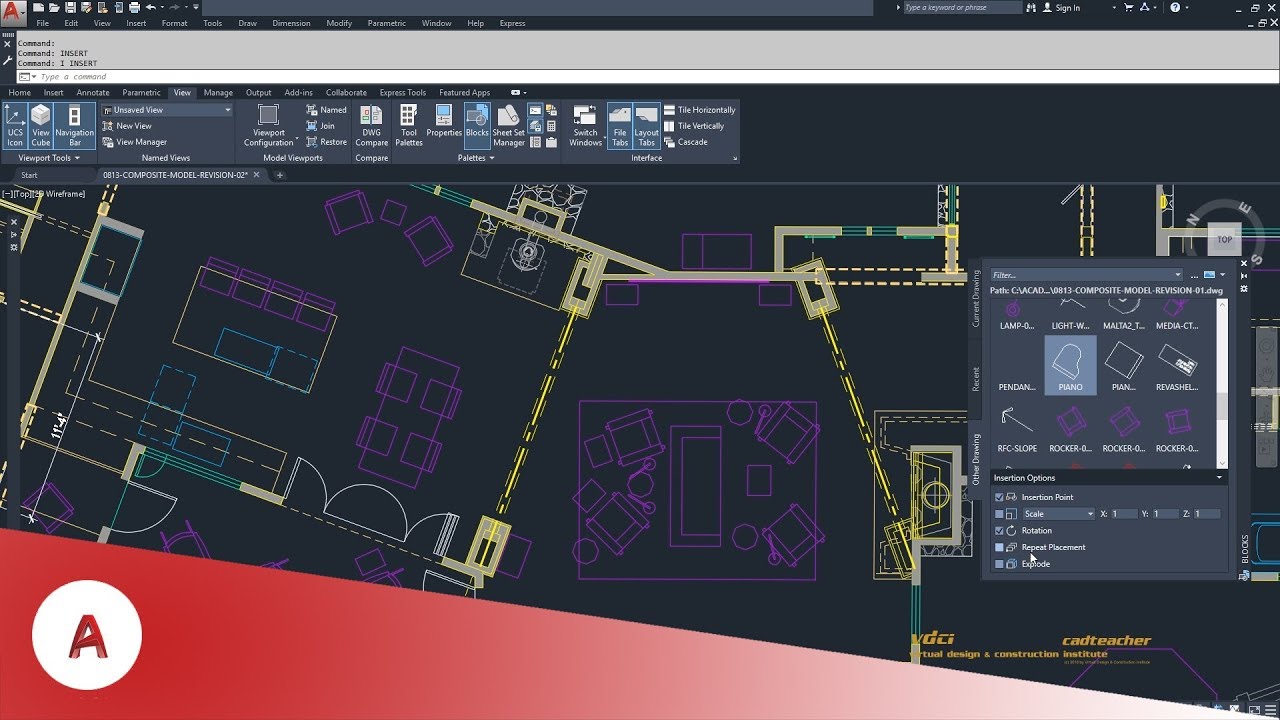Click the new drawing tab plus button
Image resolution: width=1280 pixels, height=720 pixels.
click(x=280, y=175)
